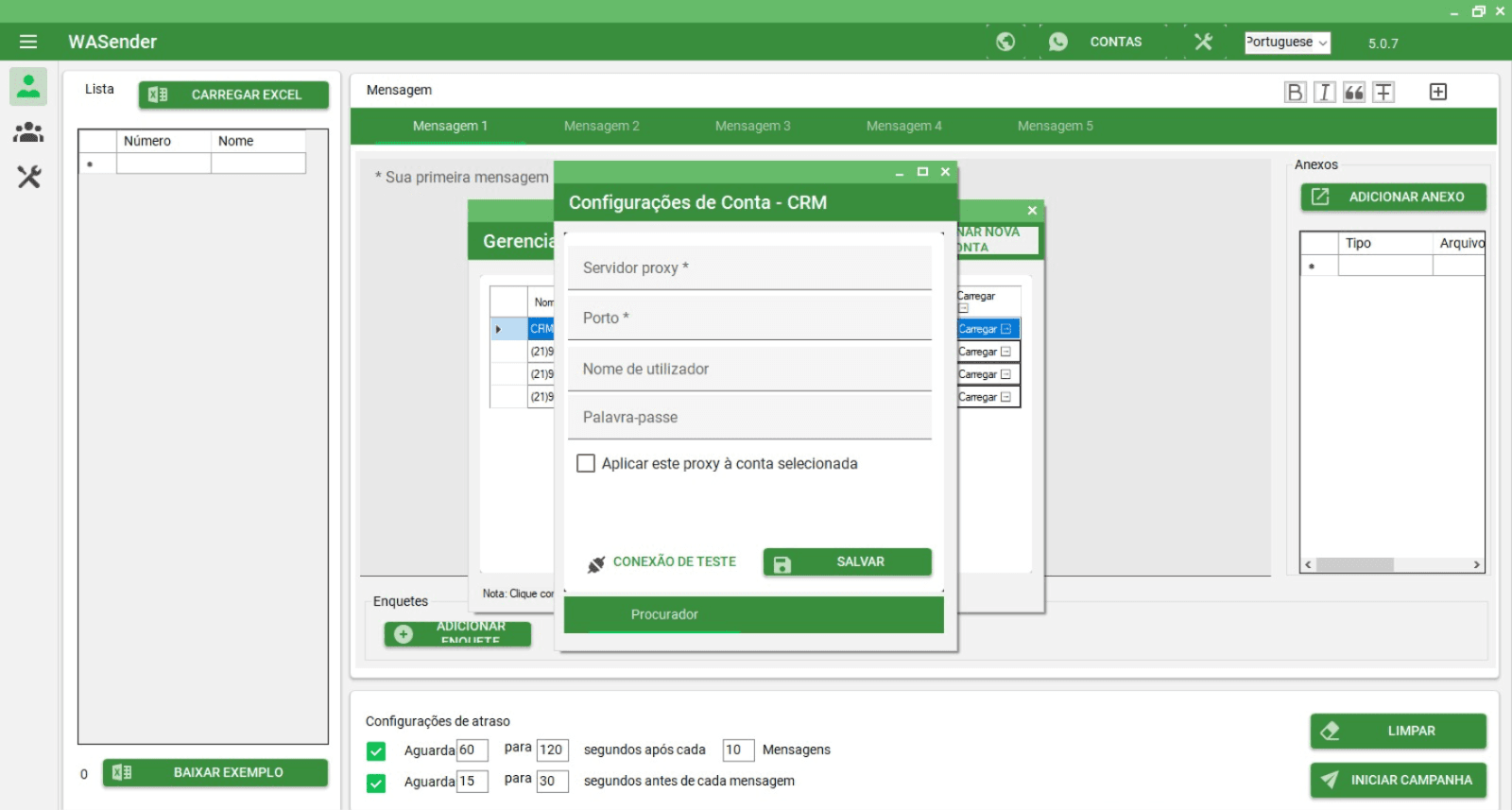Select the groups icon in left sidebar
1512x810 pixels.
point(28,132)
